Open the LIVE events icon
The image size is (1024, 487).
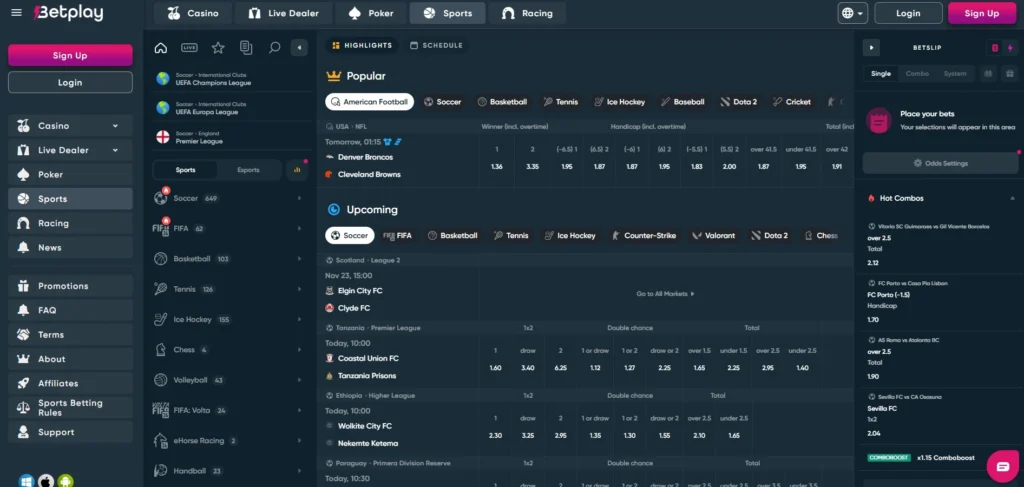tap(189, 48)
